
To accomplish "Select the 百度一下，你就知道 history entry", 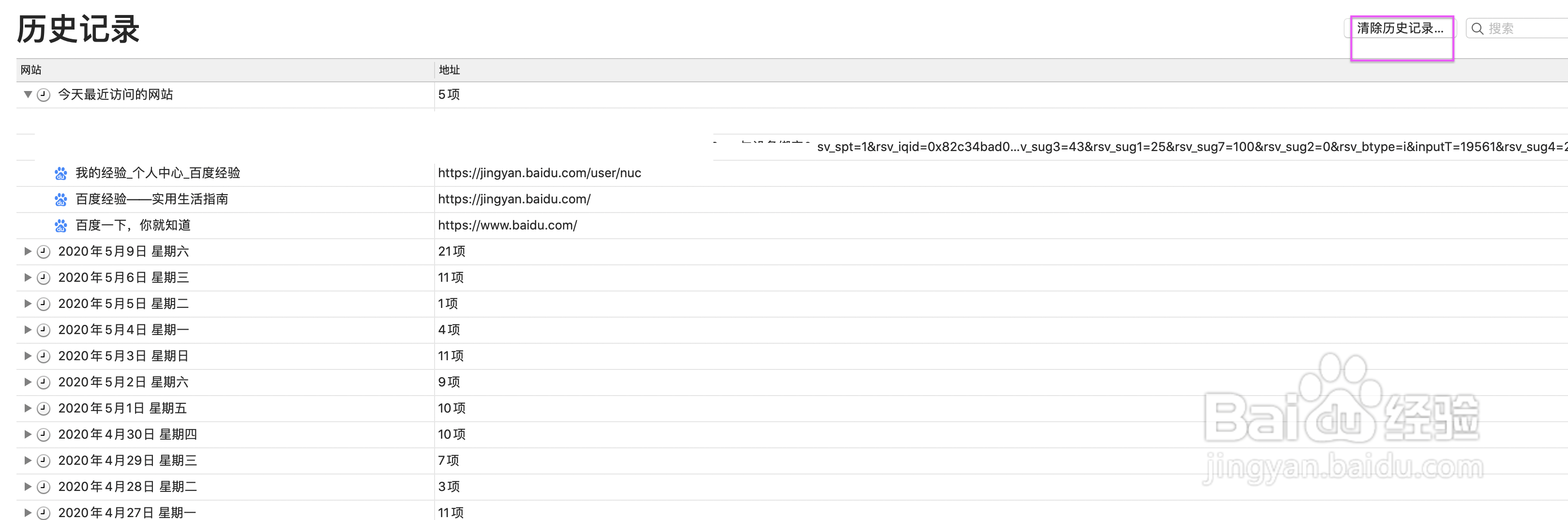I will 133,225.
